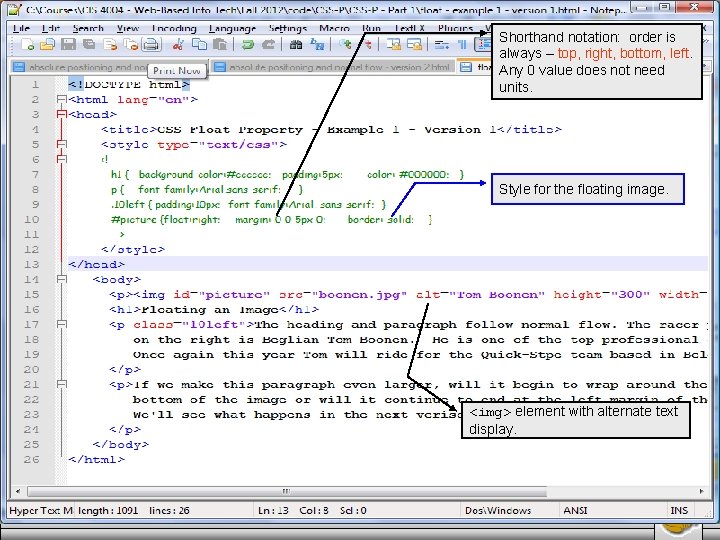The width and height of the screenshot is (720, 540).
Task: Fold the body block on line 14
Action: (x=61, y=280)
